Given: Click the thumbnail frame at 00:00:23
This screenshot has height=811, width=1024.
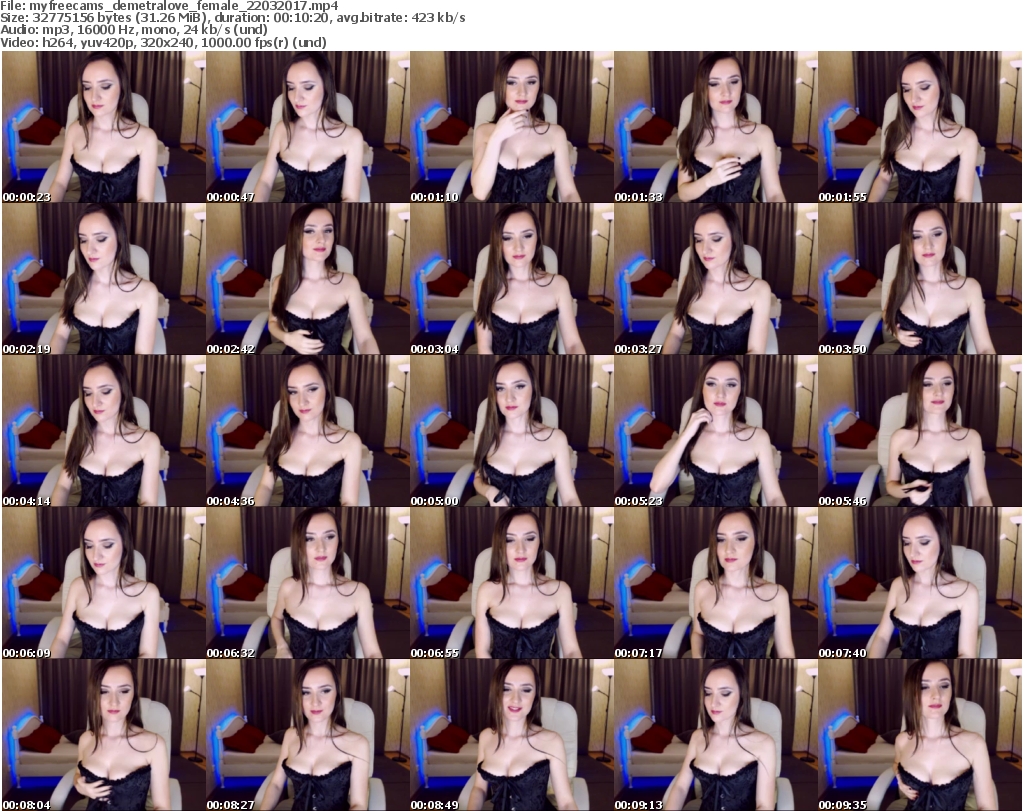Looking at the screenshot, I should (104, 127).
